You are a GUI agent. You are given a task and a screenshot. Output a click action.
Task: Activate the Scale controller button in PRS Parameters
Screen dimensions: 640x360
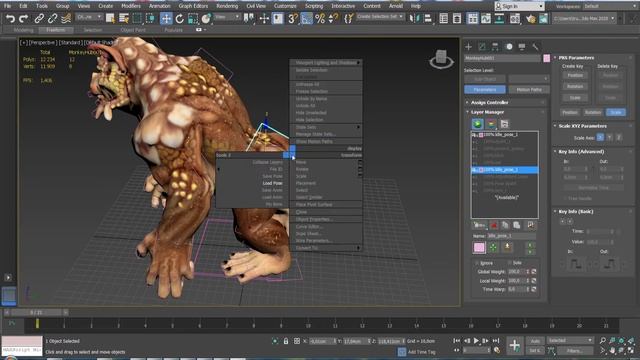616,112
